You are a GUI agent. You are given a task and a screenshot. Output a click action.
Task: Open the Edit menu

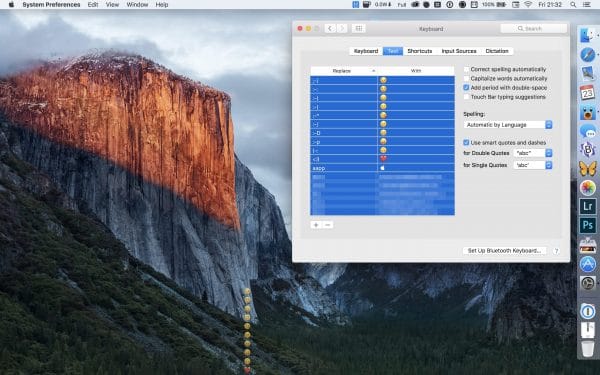point(93,5)
